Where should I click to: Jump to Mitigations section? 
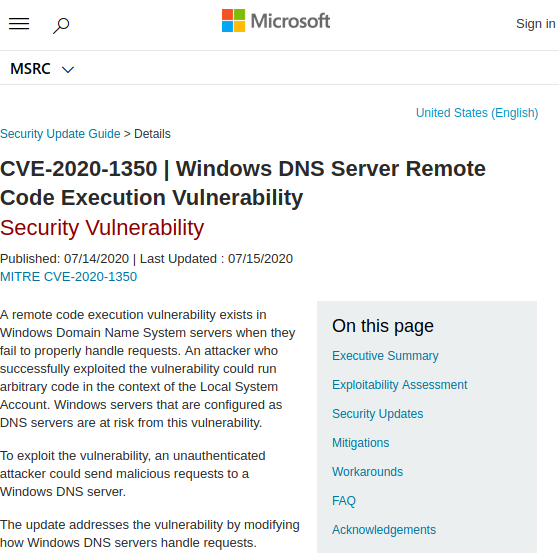[x=360, y=443]
